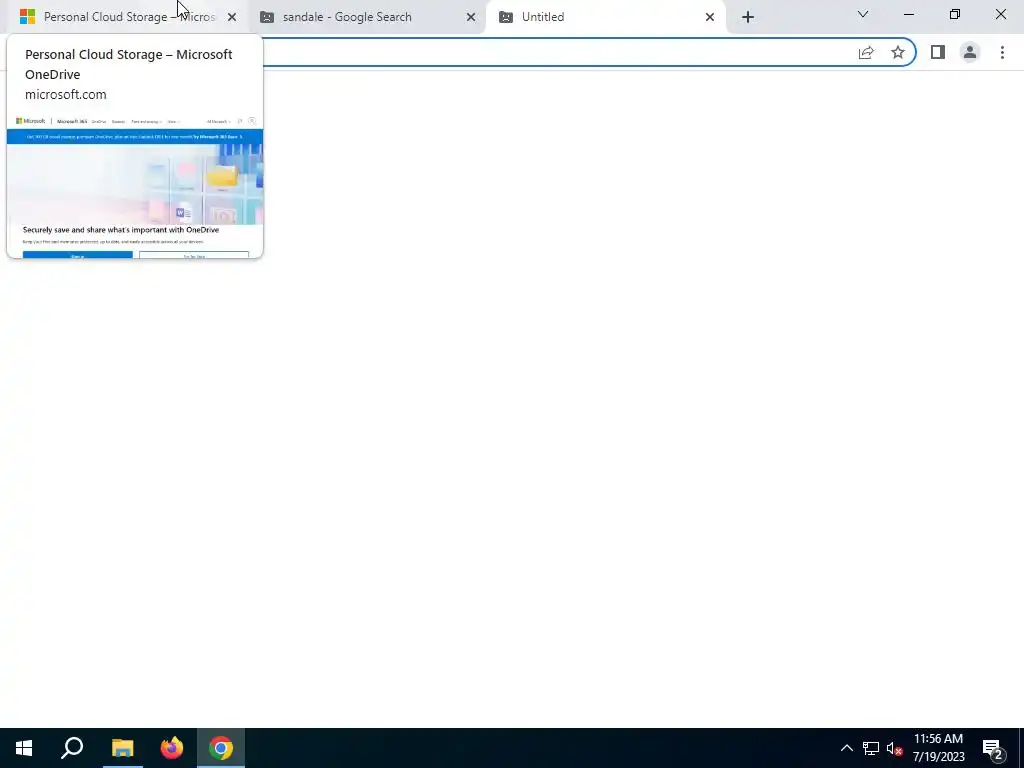This screenshot has height=768, width=1024.
Task: Open the notification action center
Action: click(993, 748)
